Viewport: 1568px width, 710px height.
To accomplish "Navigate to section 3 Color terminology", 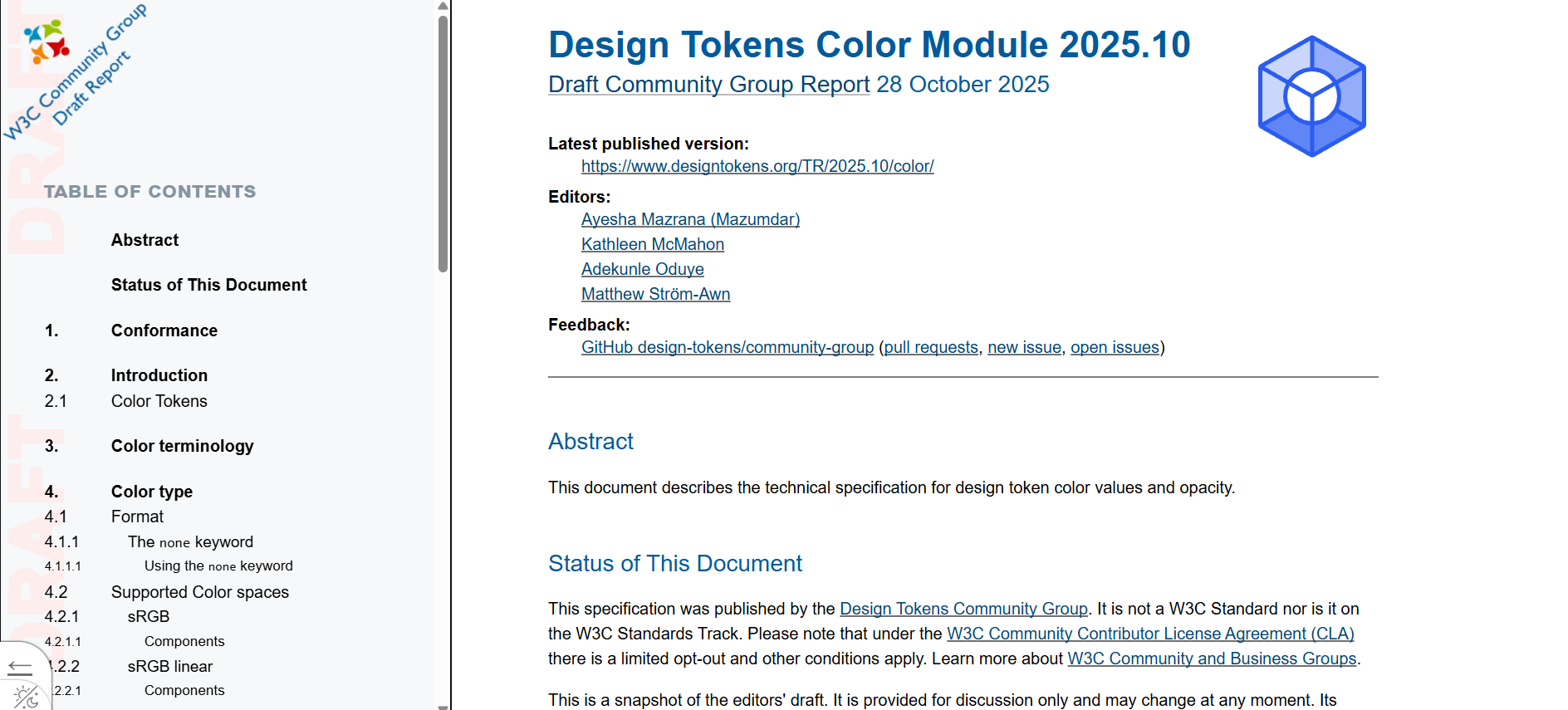I will [182, 446].
